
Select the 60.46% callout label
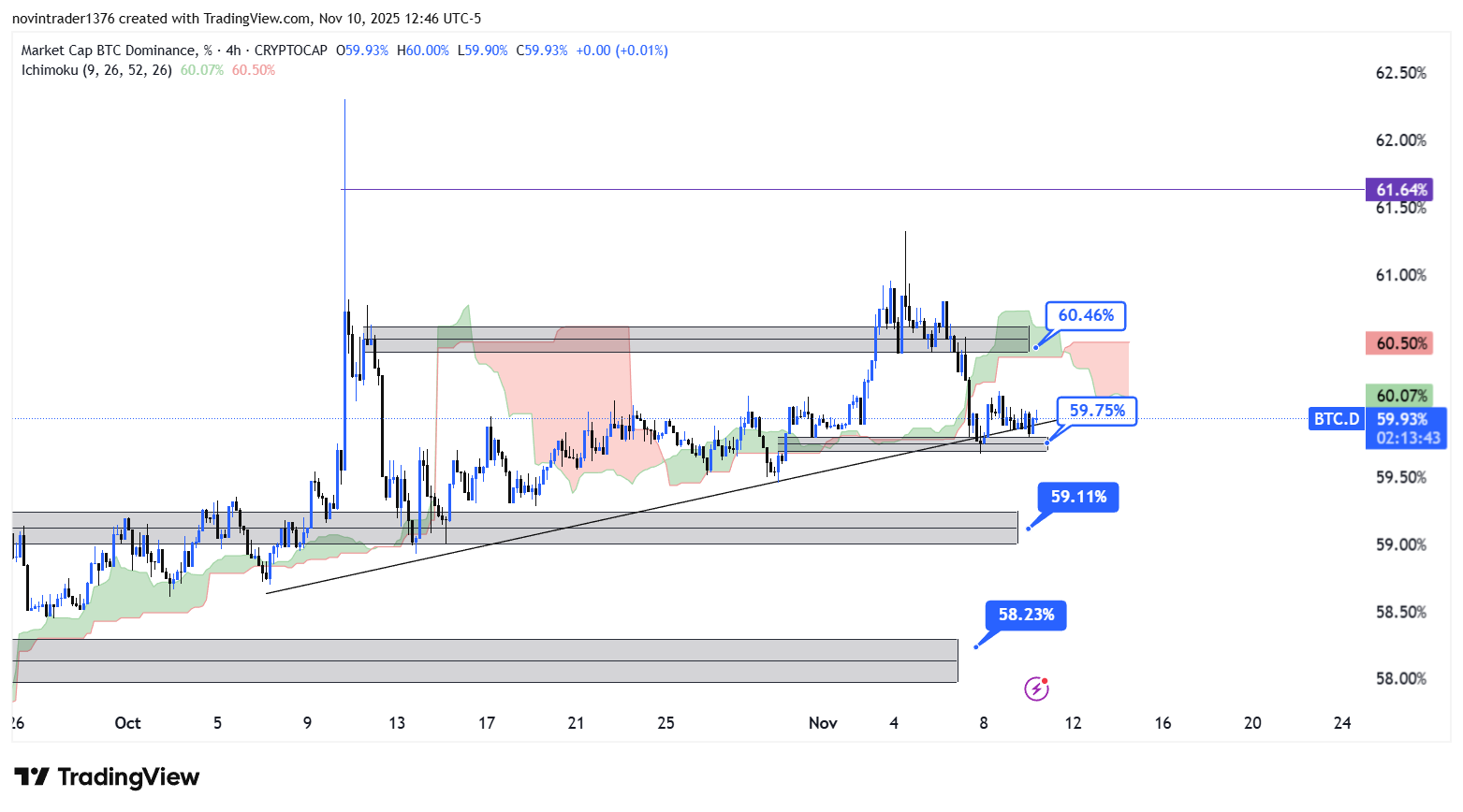click(x=1086, y=316)
